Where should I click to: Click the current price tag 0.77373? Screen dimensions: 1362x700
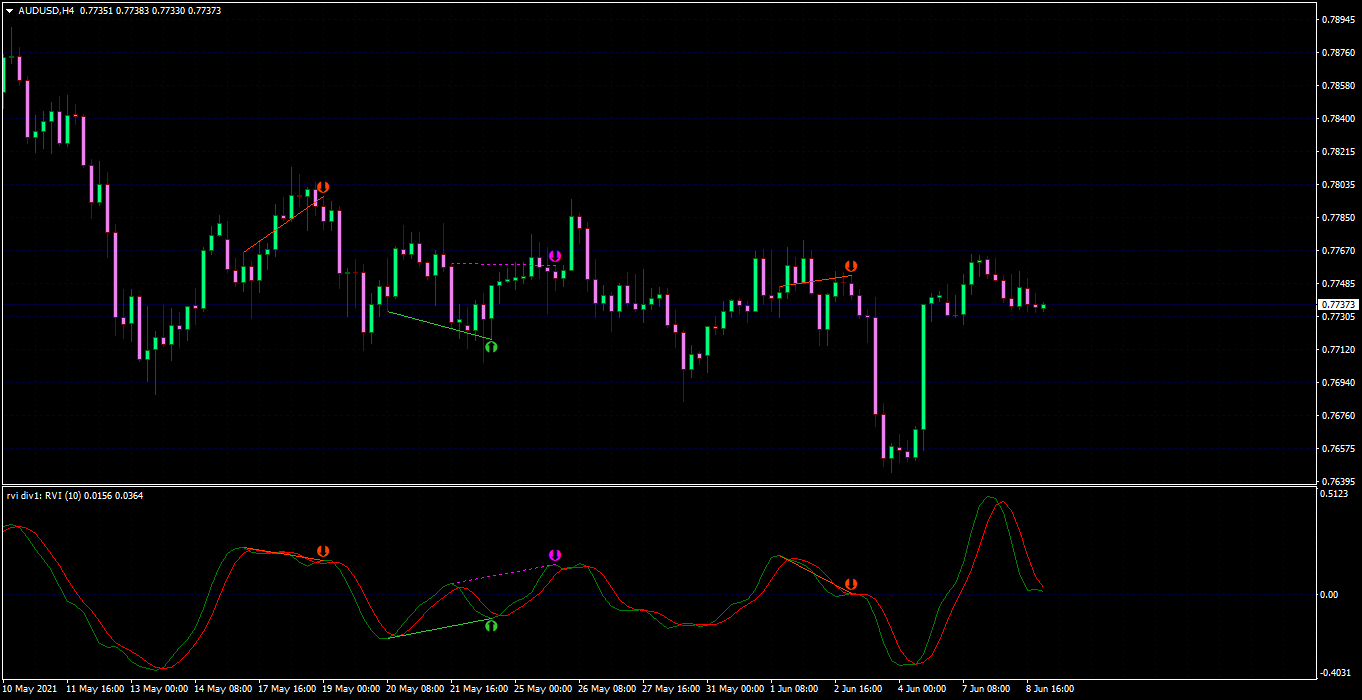pyautogui.click(x=1338, y=304)
